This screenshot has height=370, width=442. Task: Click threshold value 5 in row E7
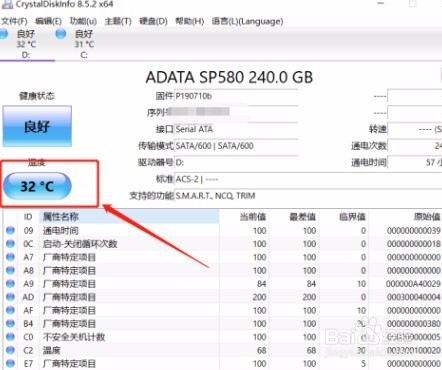[x=363, y=364]
